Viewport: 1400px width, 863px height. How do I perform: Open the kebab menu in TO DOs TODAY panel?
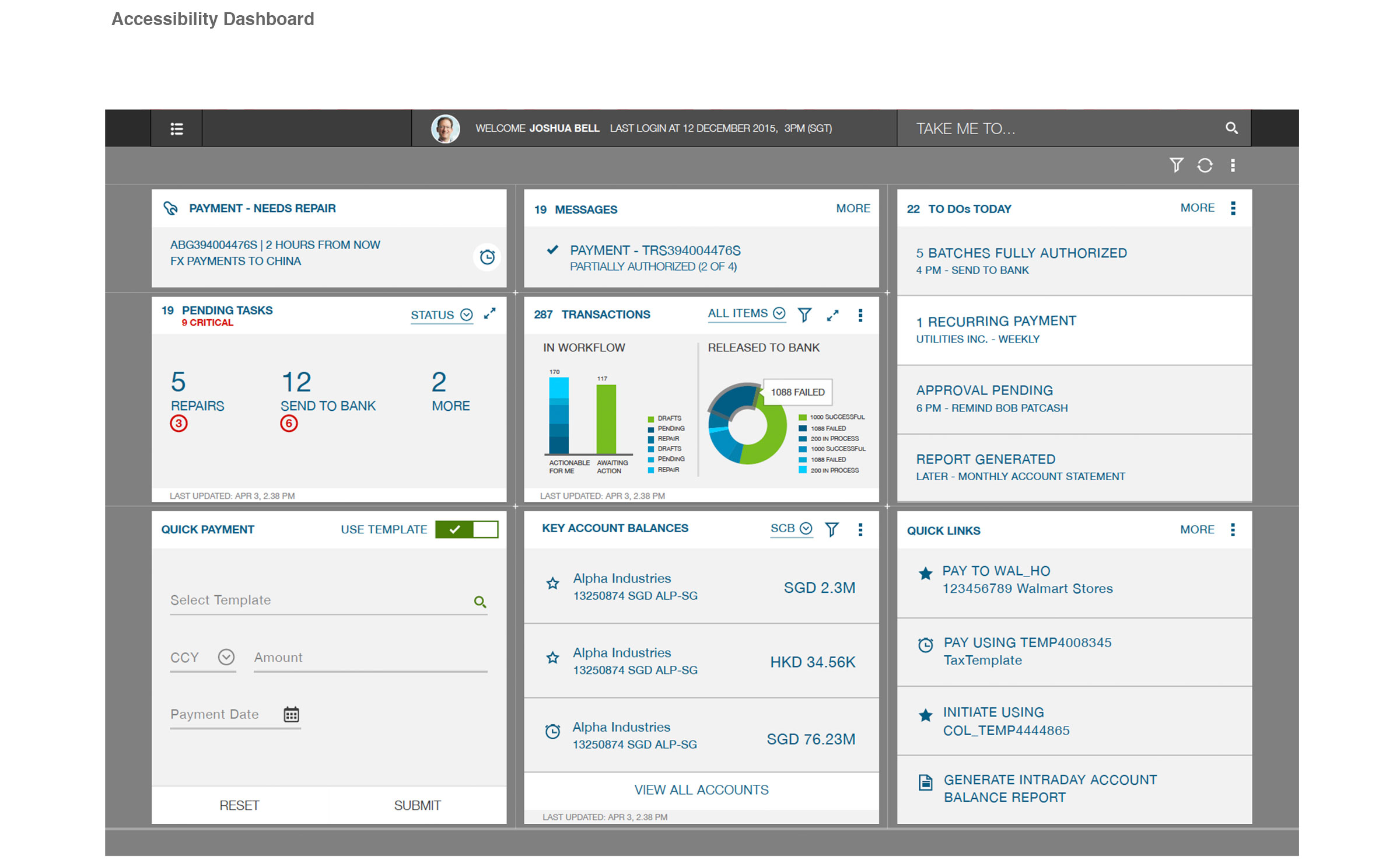click(1233, 208)
